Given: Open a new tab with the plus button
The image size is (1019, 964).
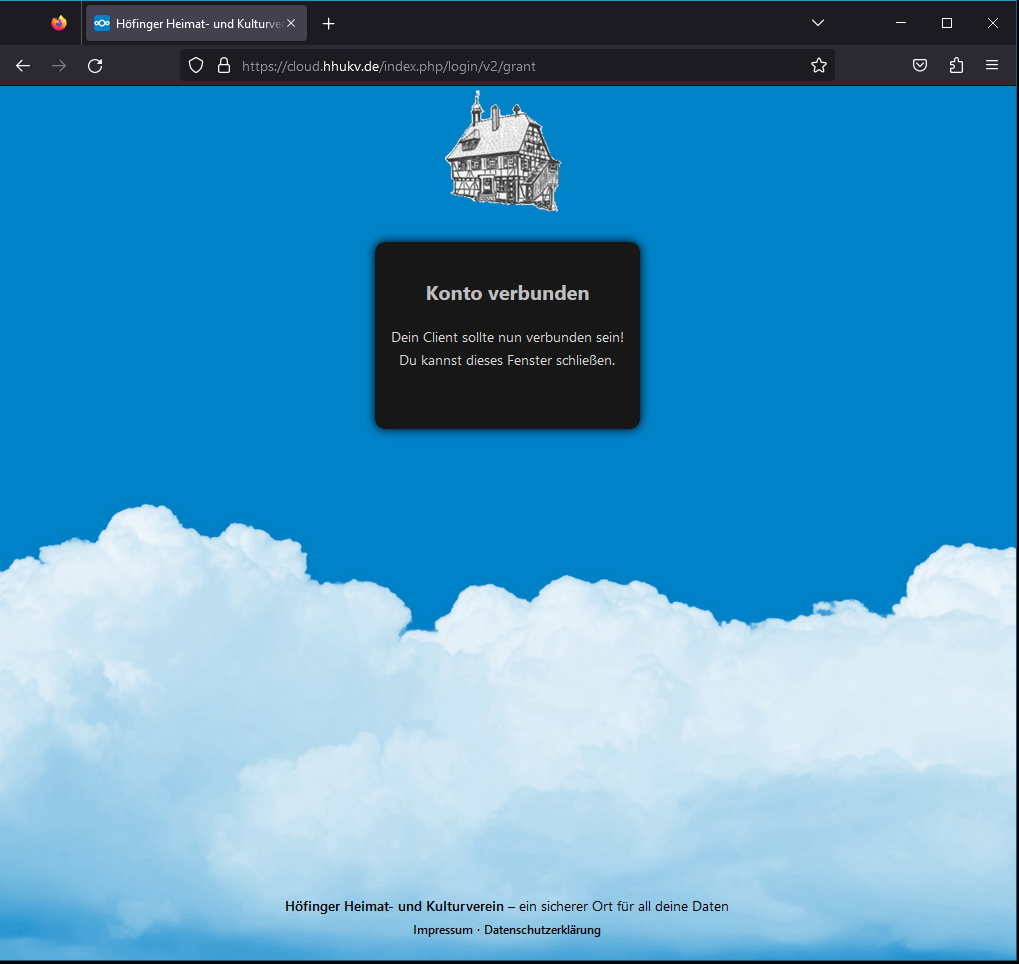Looking at the screenshot, I should pos(329,23).
